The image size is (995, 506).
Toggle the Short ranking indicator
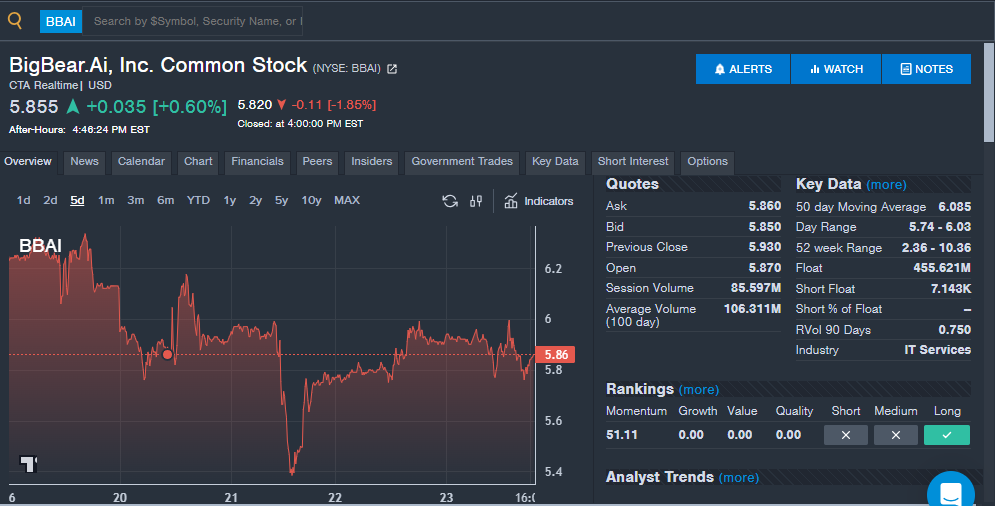[846, 435]
